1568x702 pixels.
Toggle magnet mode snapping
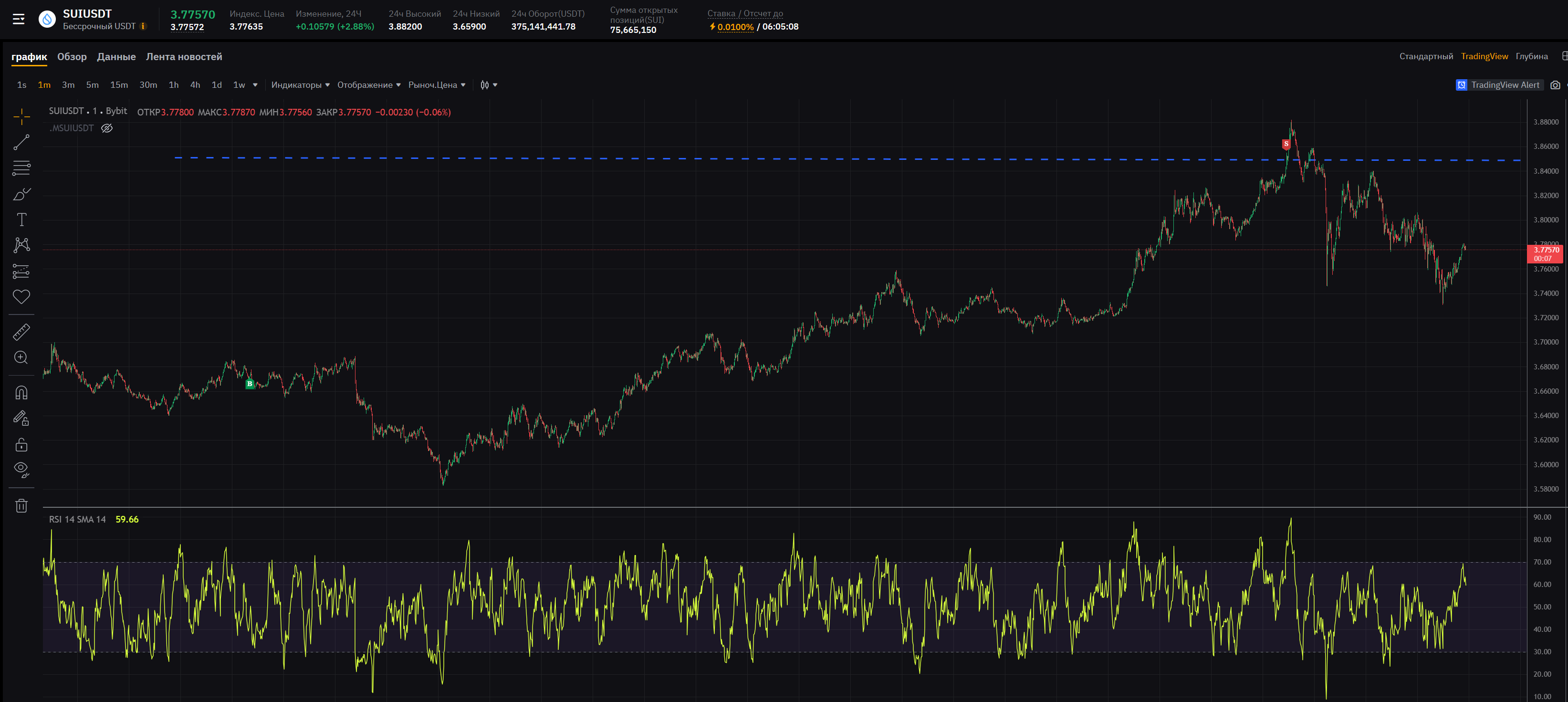(21, 393)
